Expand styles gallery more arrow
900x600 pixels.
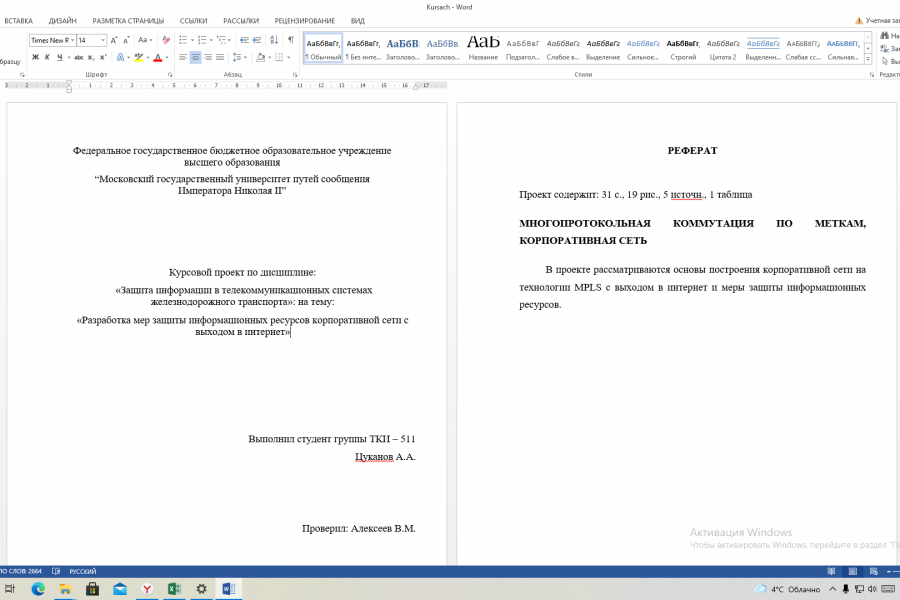pyautogui.click(x=868, y=59)
